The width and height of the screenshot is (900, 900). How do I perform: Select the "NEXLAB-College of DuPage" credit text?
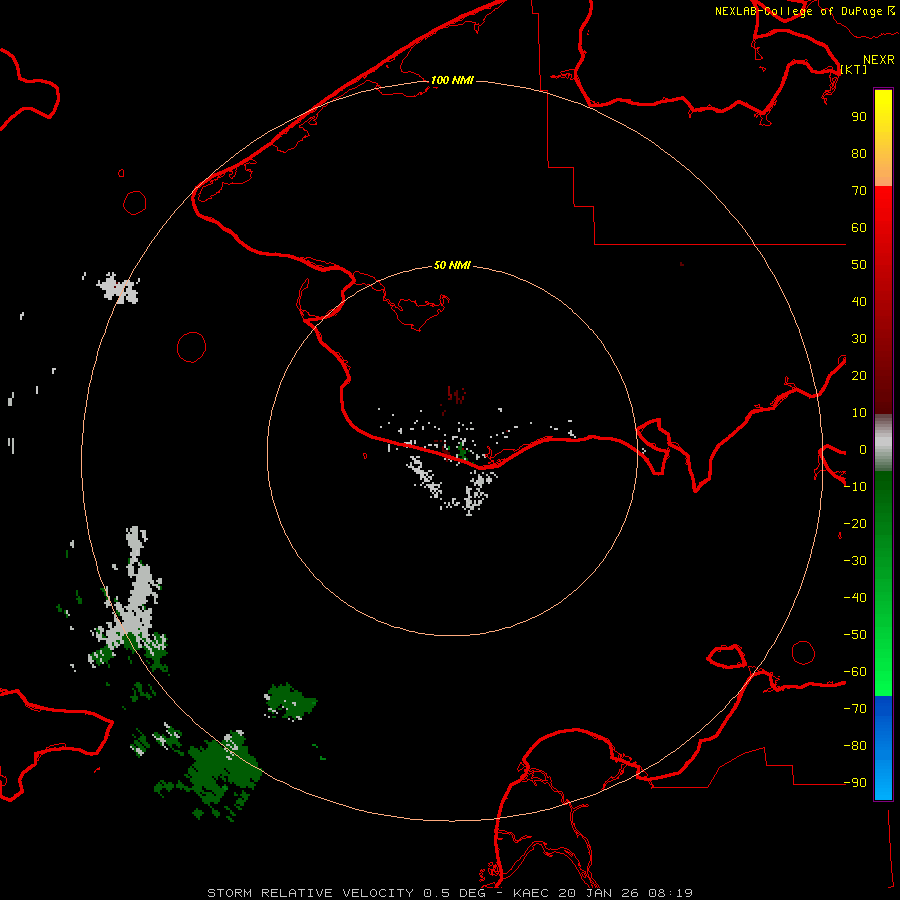coord(799,11)
